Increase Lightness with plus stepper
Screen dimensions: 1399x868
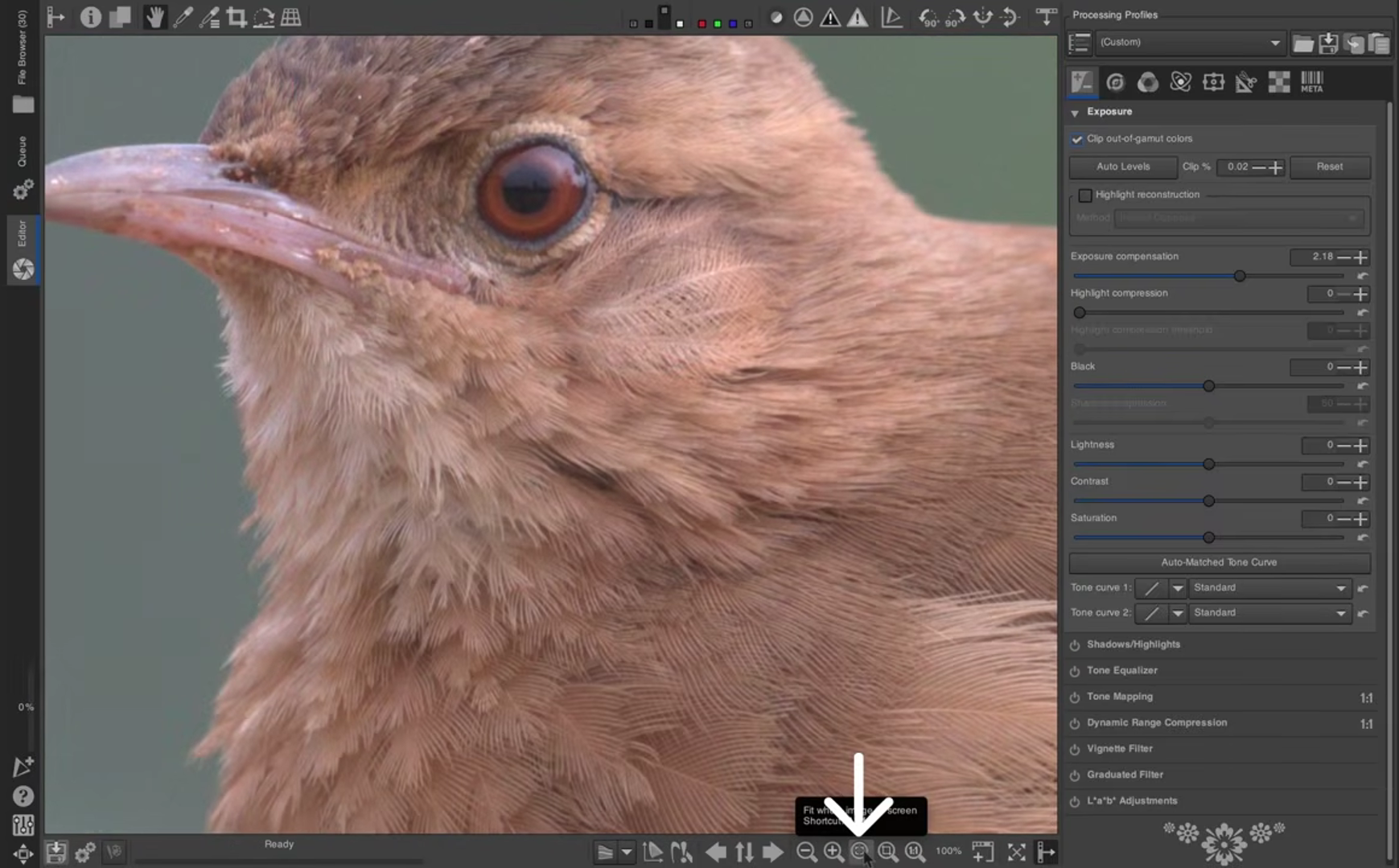click(1360, 445)
